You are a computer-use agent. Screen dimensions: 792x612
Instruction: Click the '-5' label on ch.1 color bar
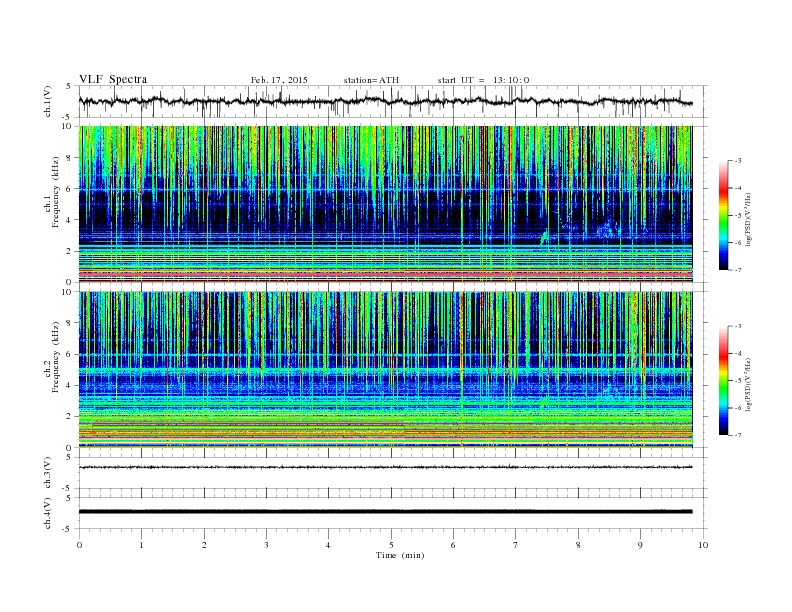point(738,216)
